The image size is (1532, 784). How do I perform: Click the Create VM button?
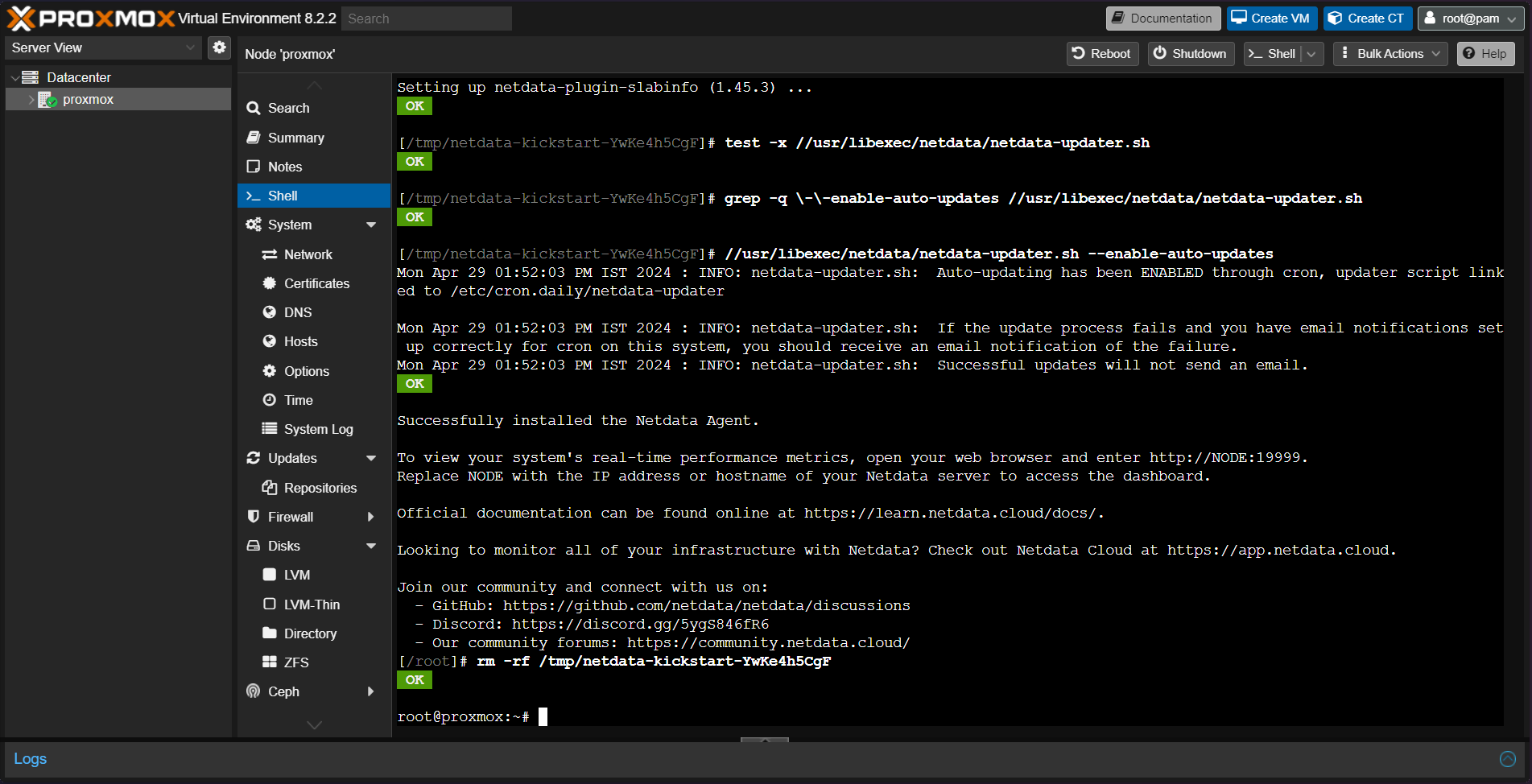pyautogui.click(x=1271, y=18)
